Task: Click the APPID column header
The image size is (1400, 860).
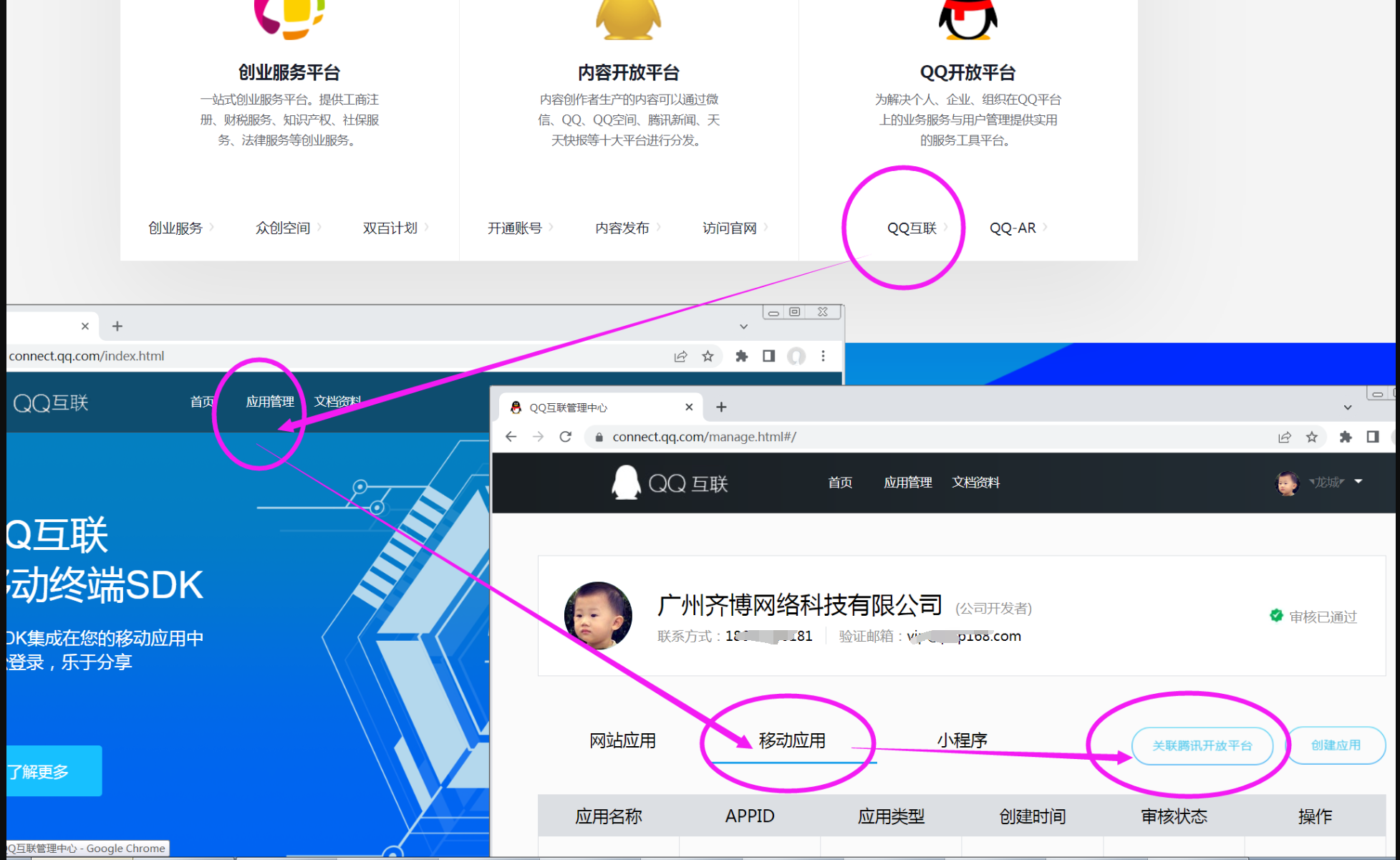Action: (749, 816)
